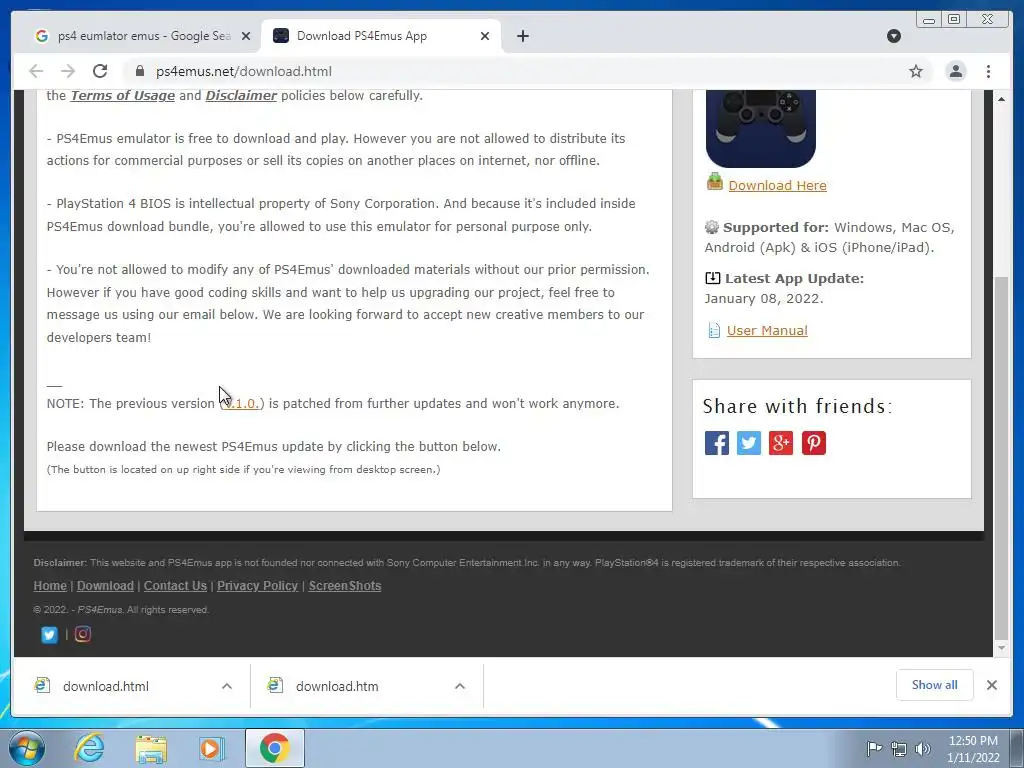1024x768 pixels.
Task: Open the Action Center flag icon
Action: [x=874, y=748]
